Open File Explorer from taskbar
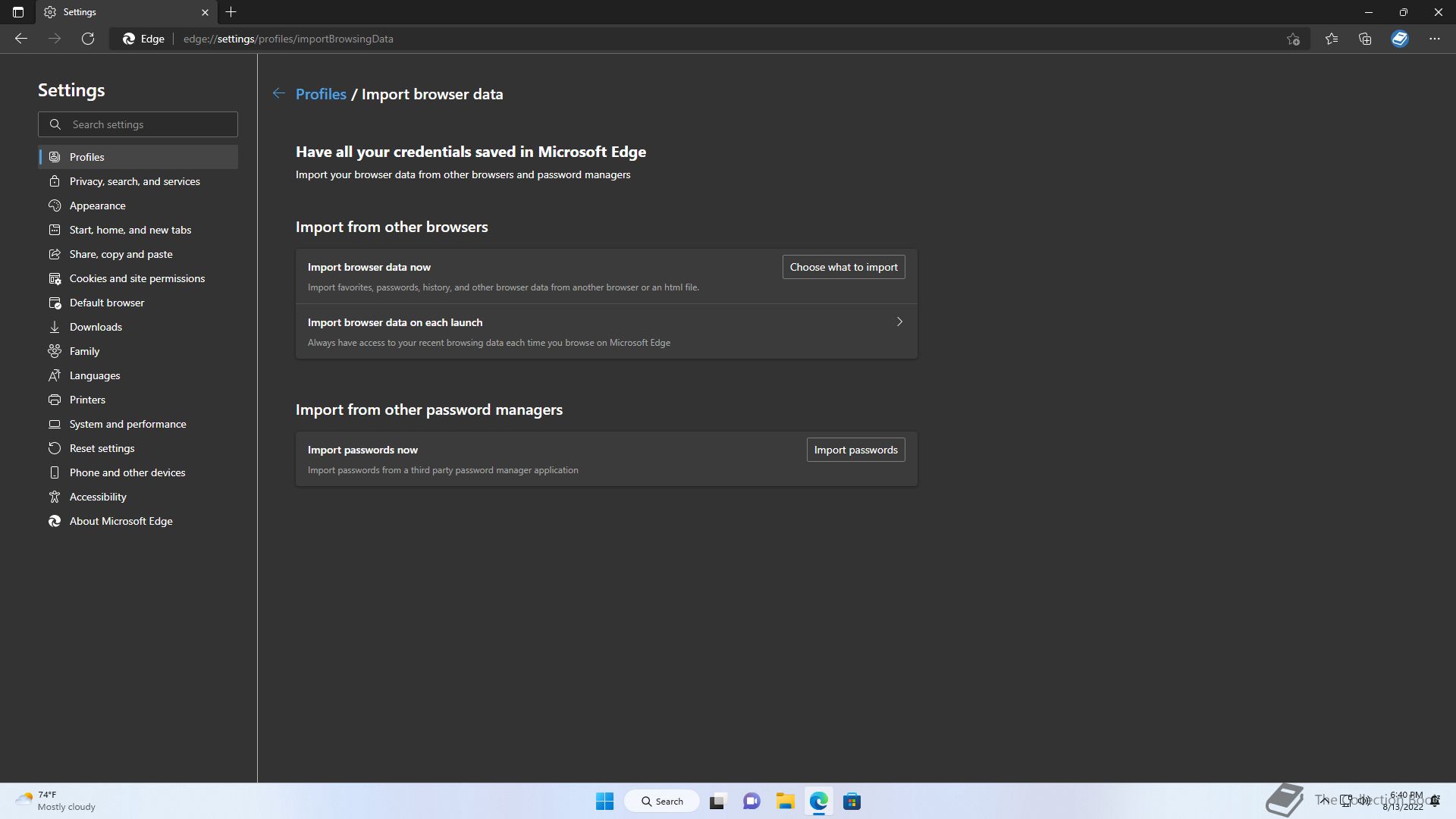 tap(785, 801)
